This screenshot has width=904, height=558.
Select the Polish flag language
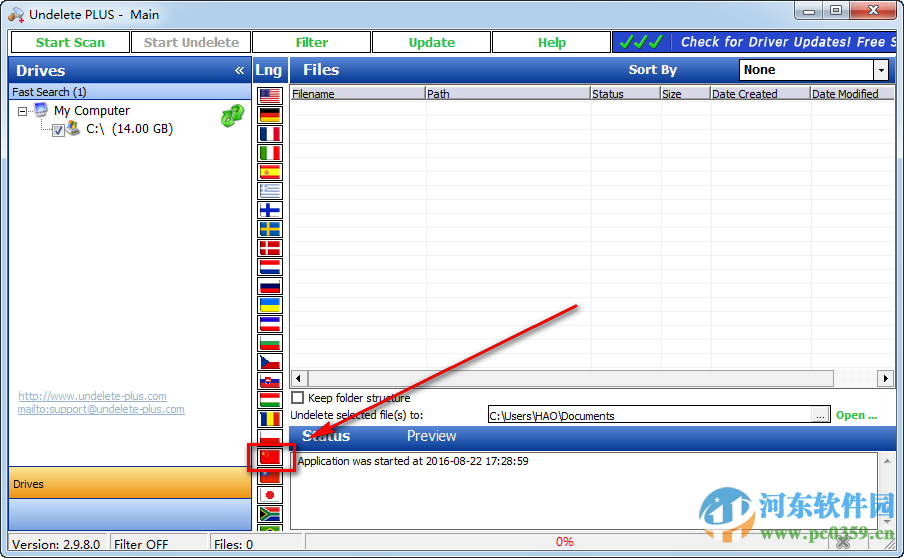[270, 437]
